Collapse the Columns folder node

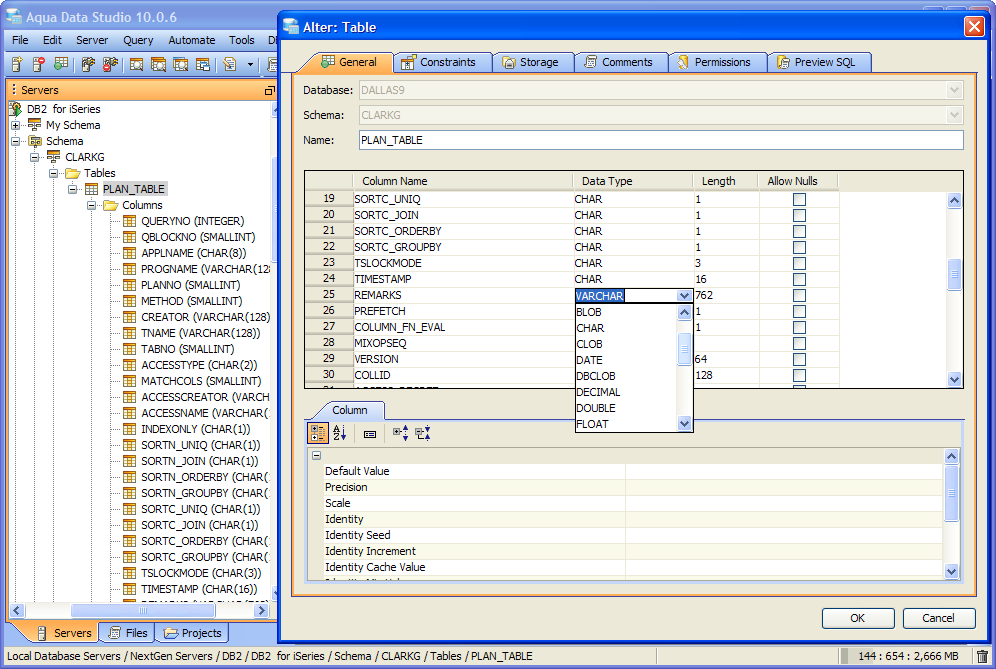92,205
